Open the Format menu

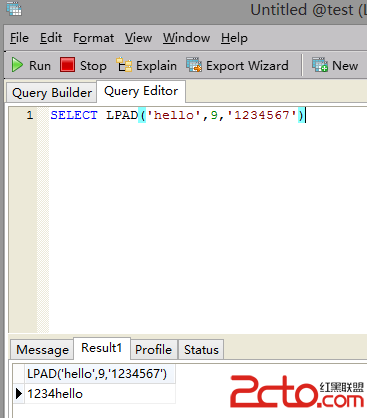click(x=93, y=38)
